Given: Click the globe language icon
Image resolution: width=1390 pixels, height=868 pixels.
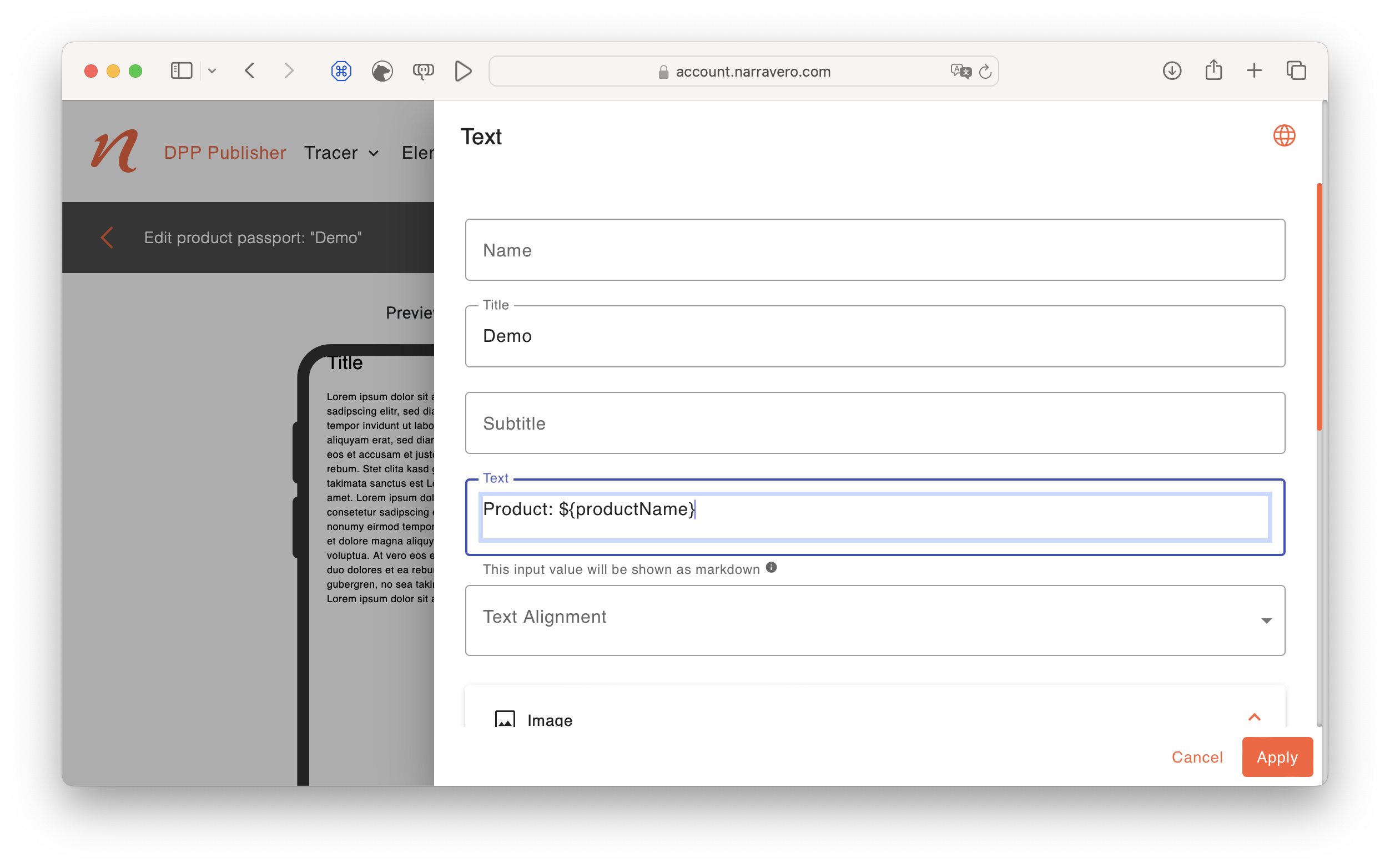Looking at the screenshot, I should (x=1284, y=136).
